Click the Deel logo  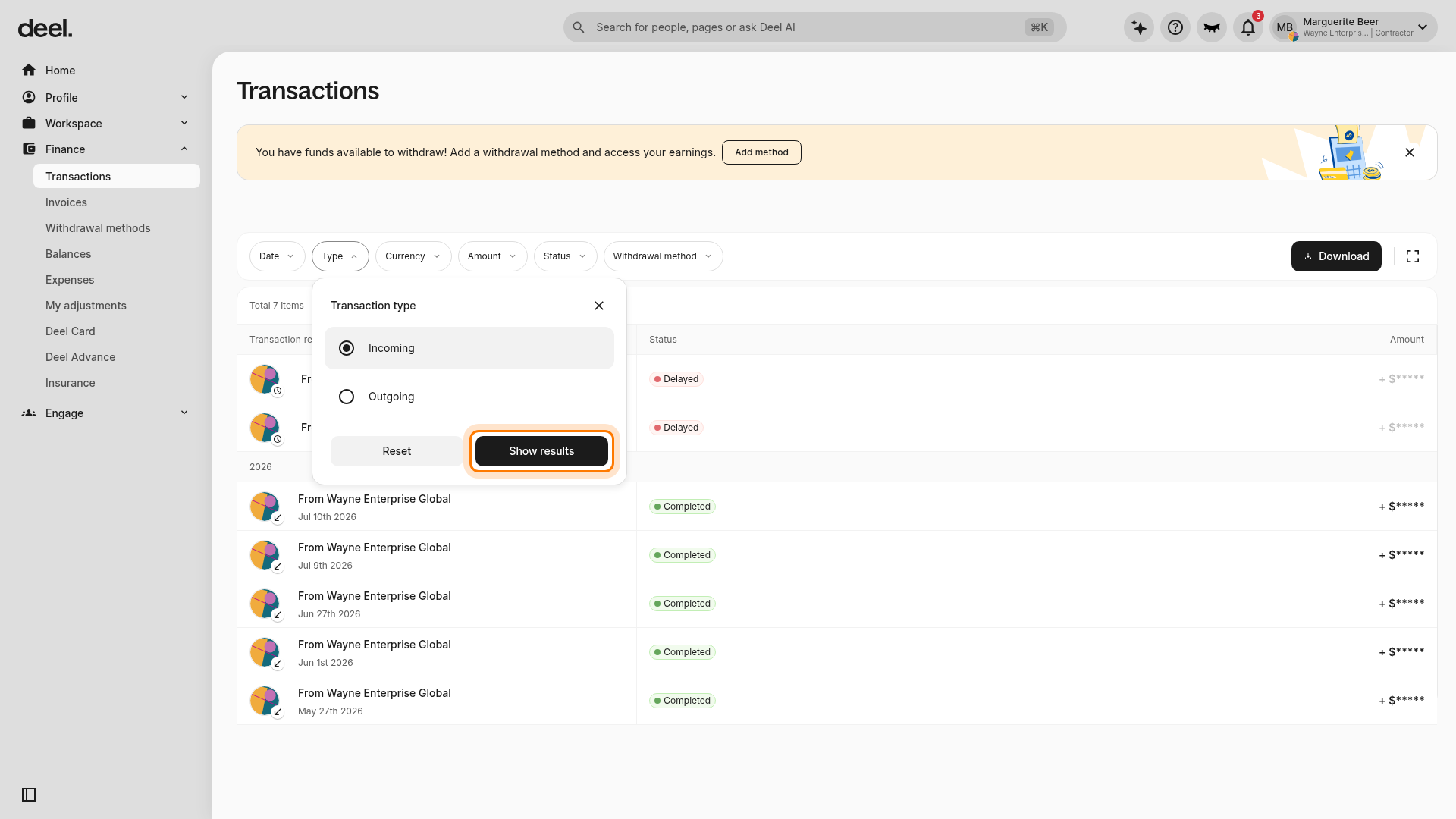point(45,29)
